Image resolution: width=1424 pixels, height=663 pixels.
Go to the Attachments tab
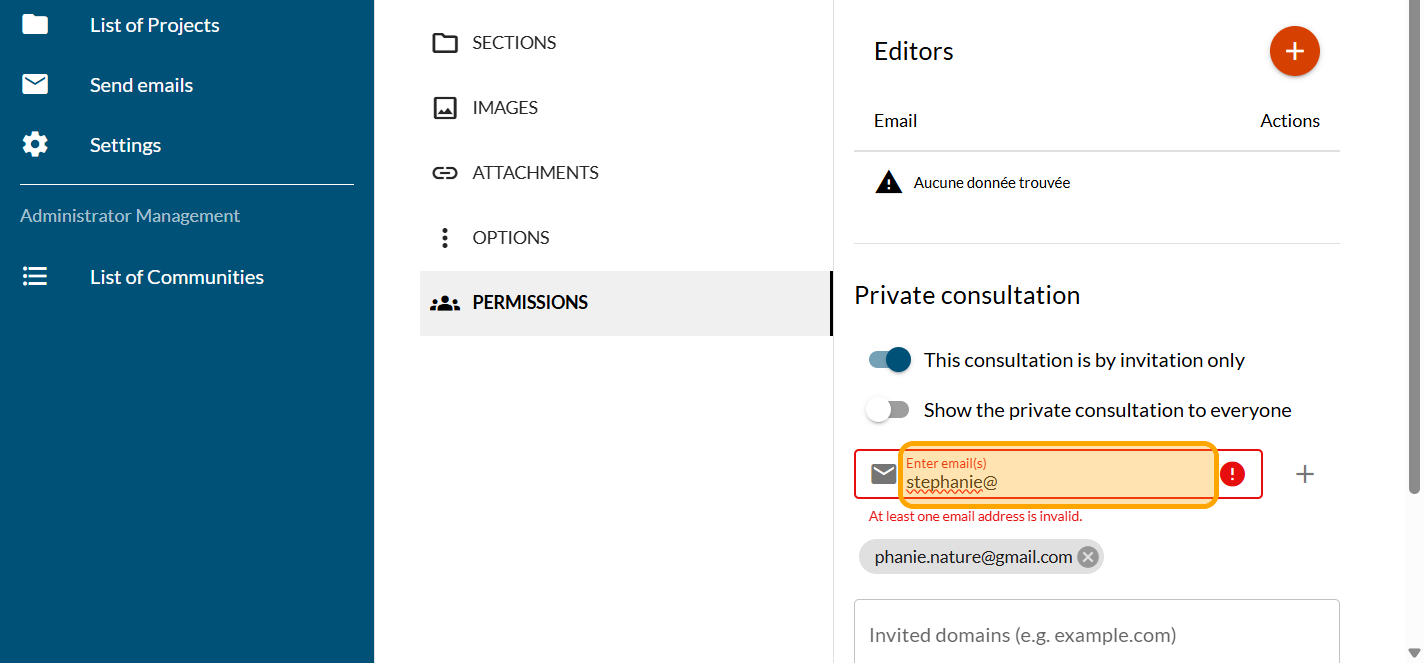tap(535, 173)
